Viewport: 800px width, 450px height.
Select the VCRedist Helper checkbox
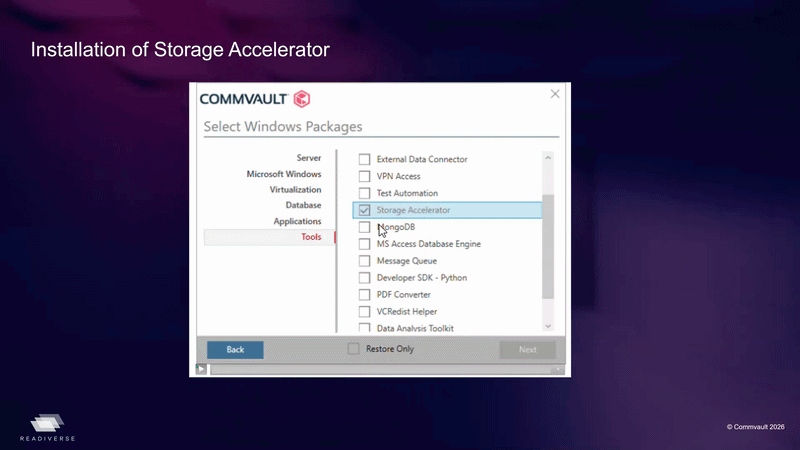364,311
